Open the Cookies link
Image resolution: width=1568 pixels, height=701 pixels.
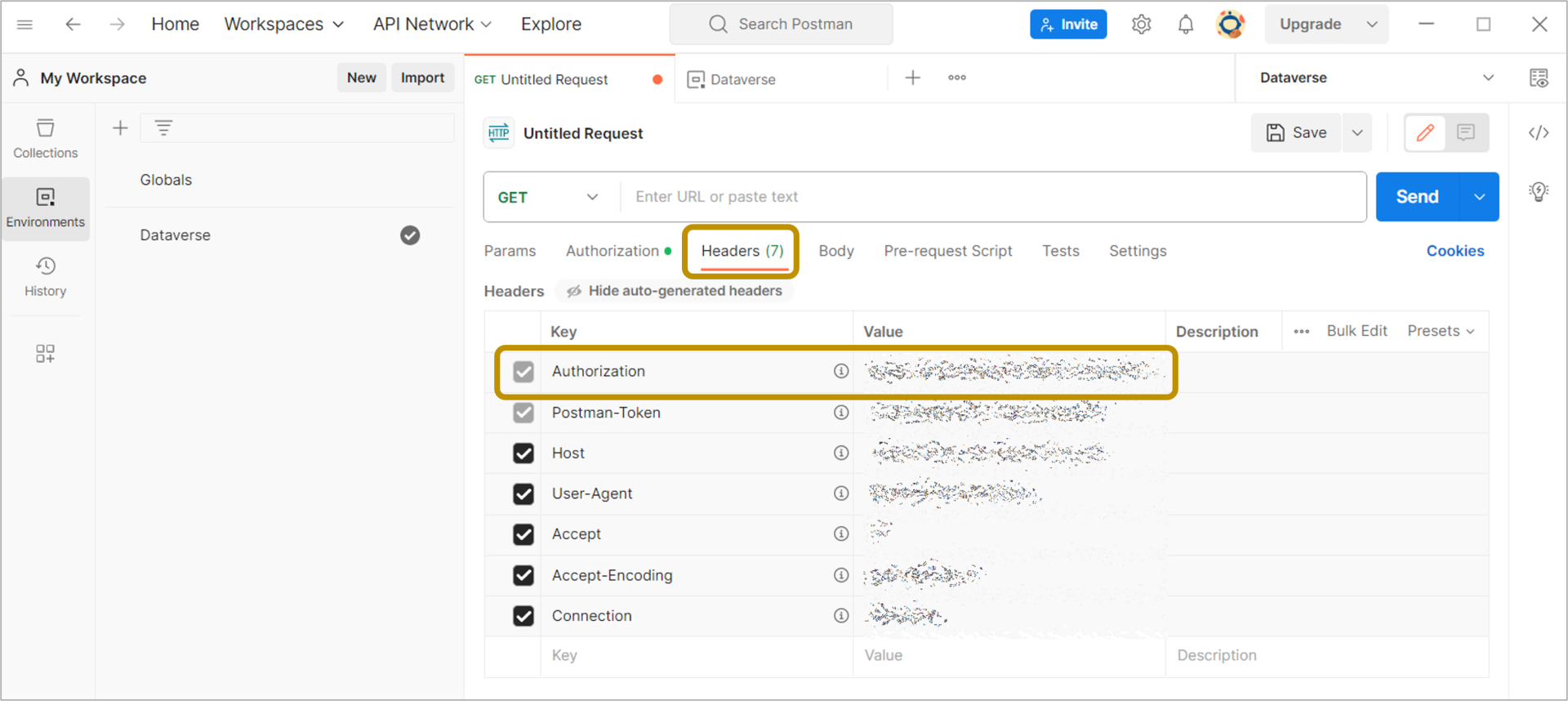click(x=1455, y=251)
